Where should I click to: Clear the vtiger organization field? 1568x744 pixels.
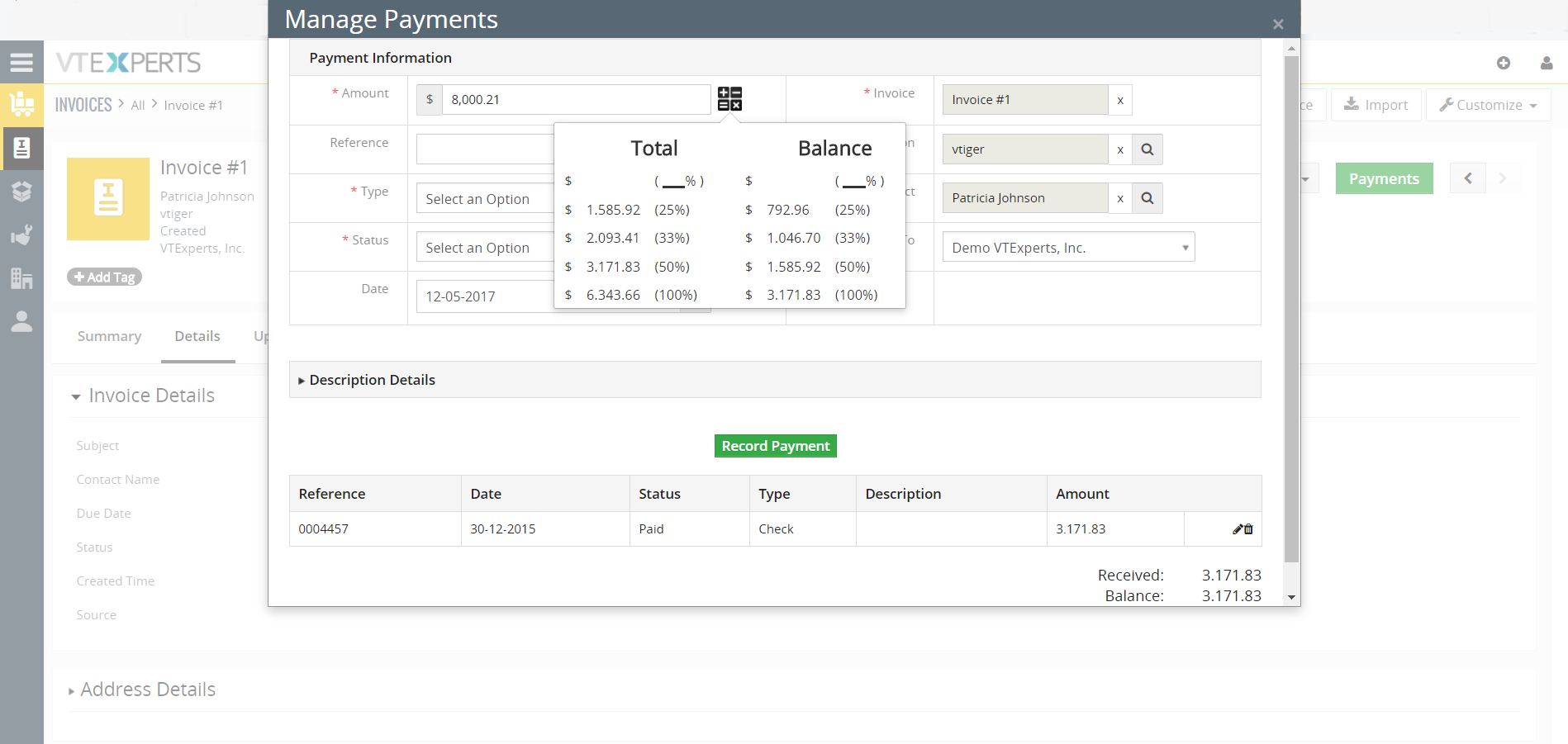click(1120, 149)
